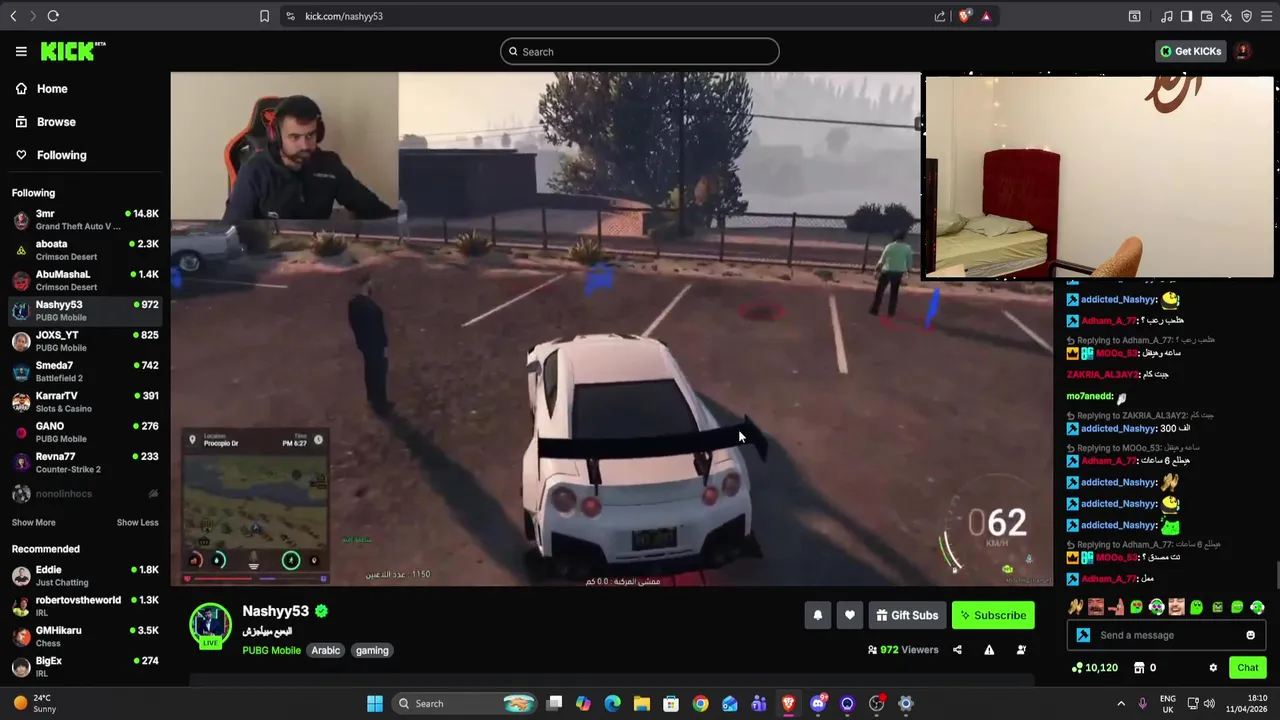Expand the list with Show More
The height and width of the screenshot is (720, 1280).
click(x=33, y=522)
